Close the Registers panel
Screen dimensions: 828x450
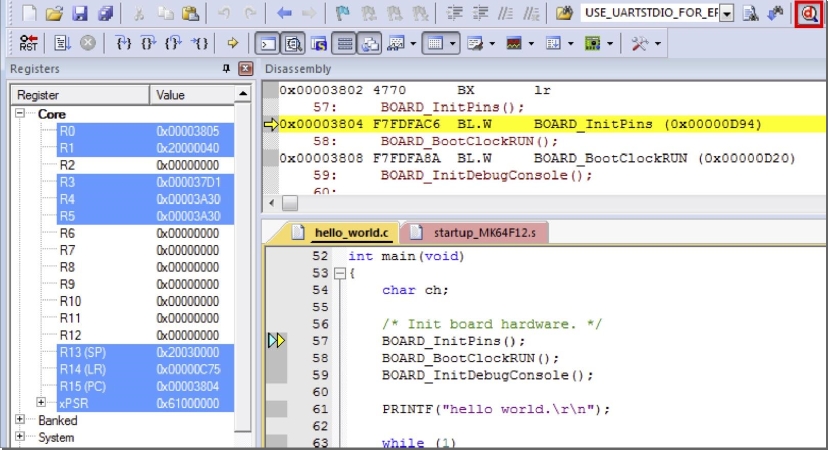pyautogui.click(x=245, y=69)
